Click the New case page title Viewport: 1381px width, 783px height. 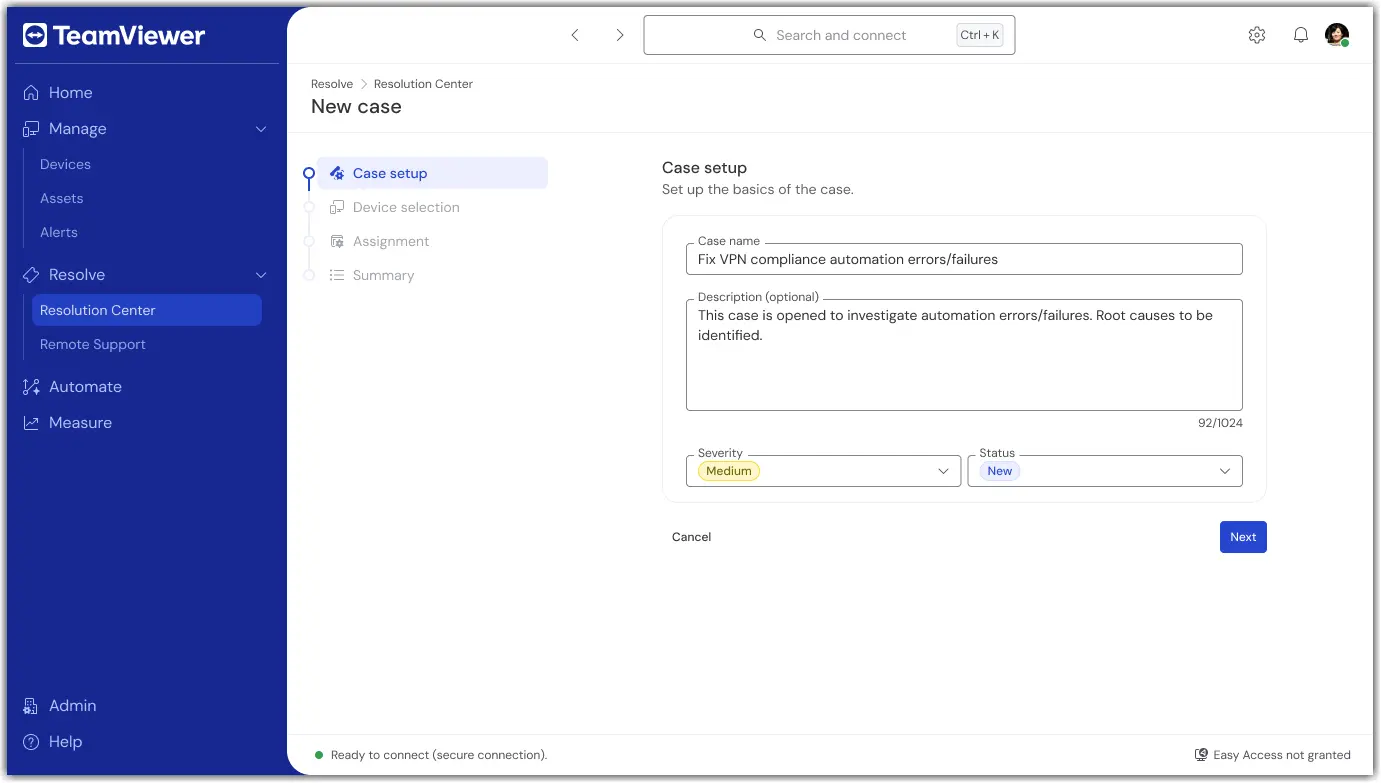(356, 107)
